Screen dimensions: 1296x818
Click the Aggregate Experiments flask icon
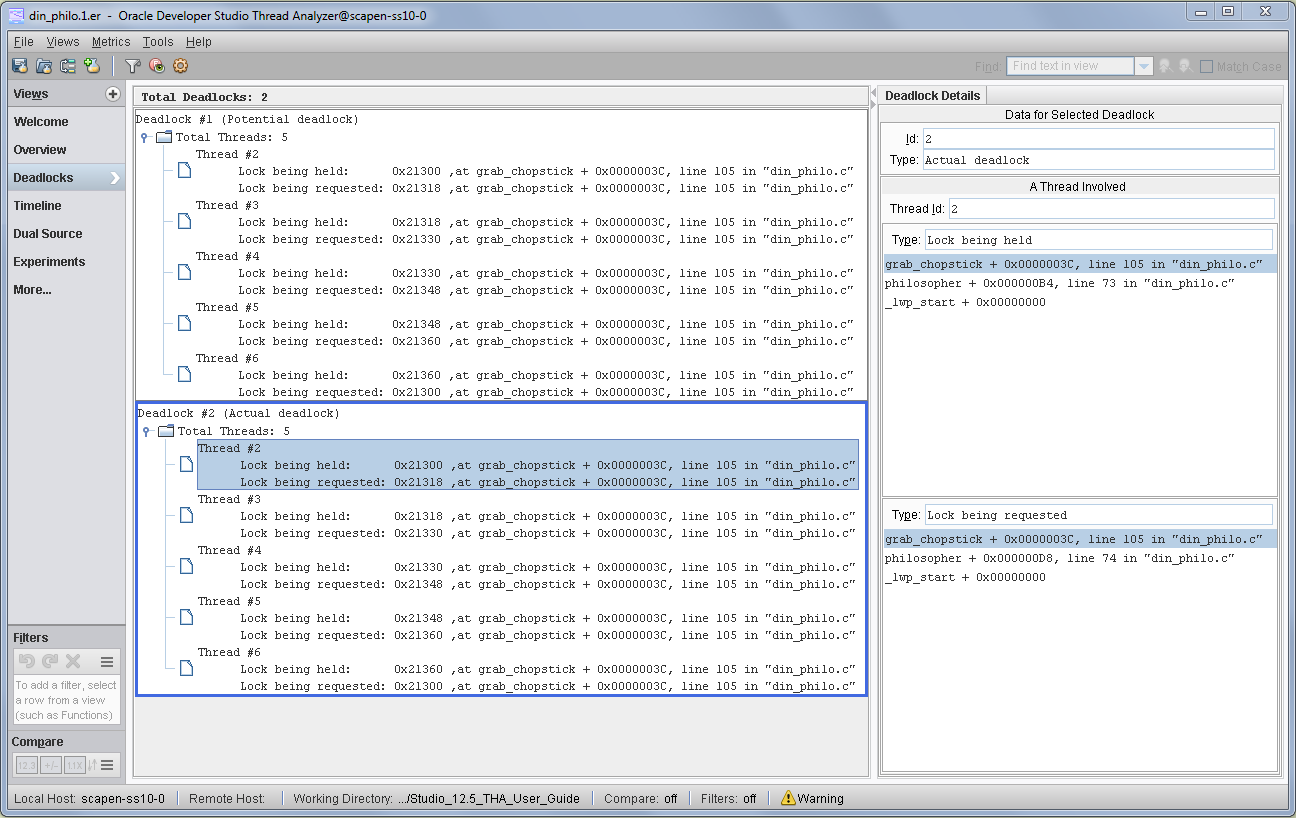pyautogui.click(x=92, y=66)
